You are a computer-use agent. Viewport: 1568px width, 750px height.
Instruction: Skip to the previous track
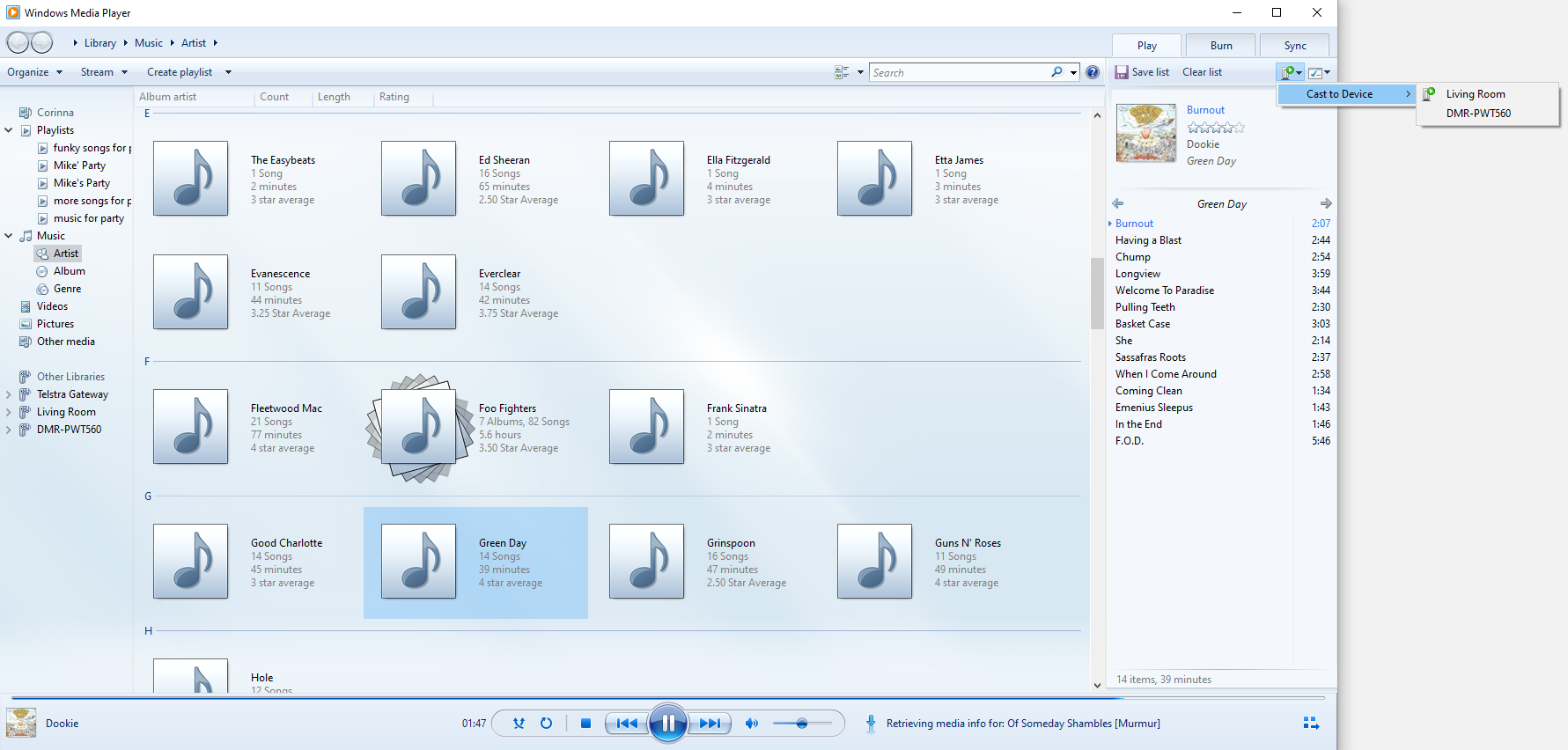pyautogui.click(x=627, y=724)
